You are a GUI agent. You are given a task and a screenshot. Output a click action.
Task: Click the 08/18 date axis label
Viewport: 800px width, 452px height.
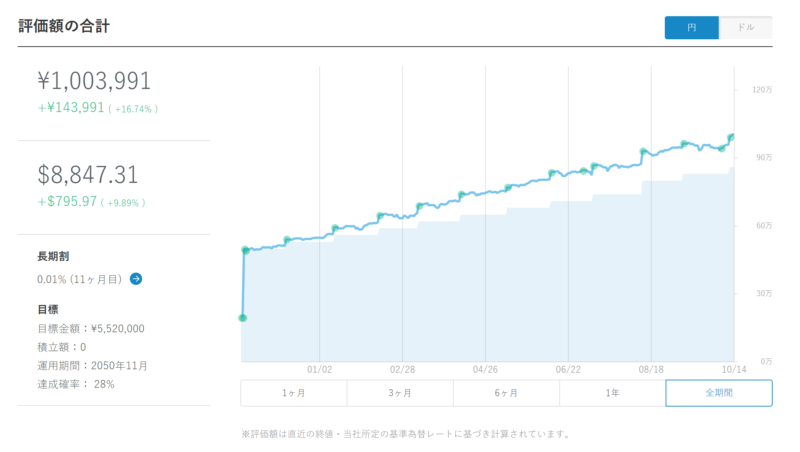pyautogui.click(x=651, y=369)
